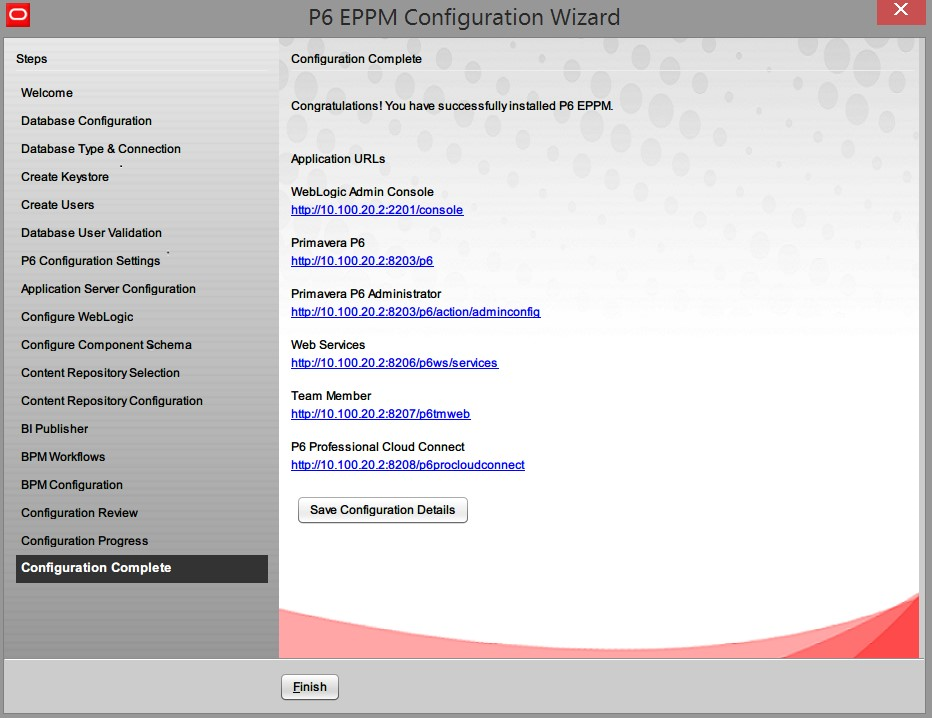Select the Configuration Review step
This screenshot has height=718, width=932.
[x=80, y=512]
